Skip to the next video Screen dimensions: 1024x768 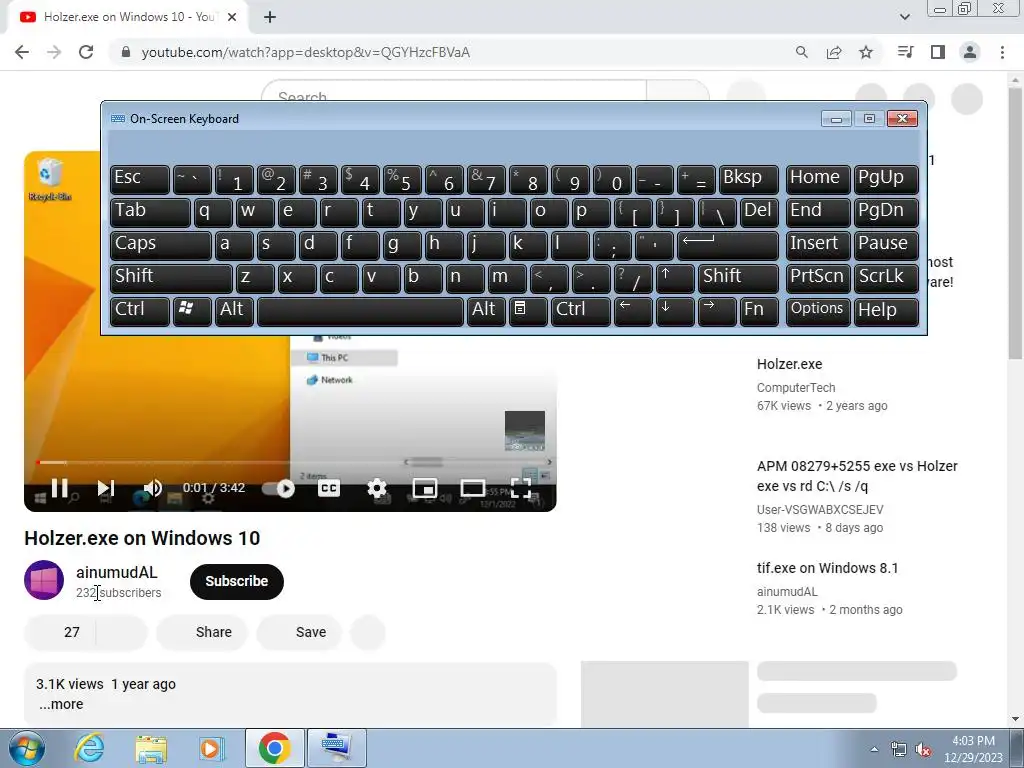(x=106, y=488)
